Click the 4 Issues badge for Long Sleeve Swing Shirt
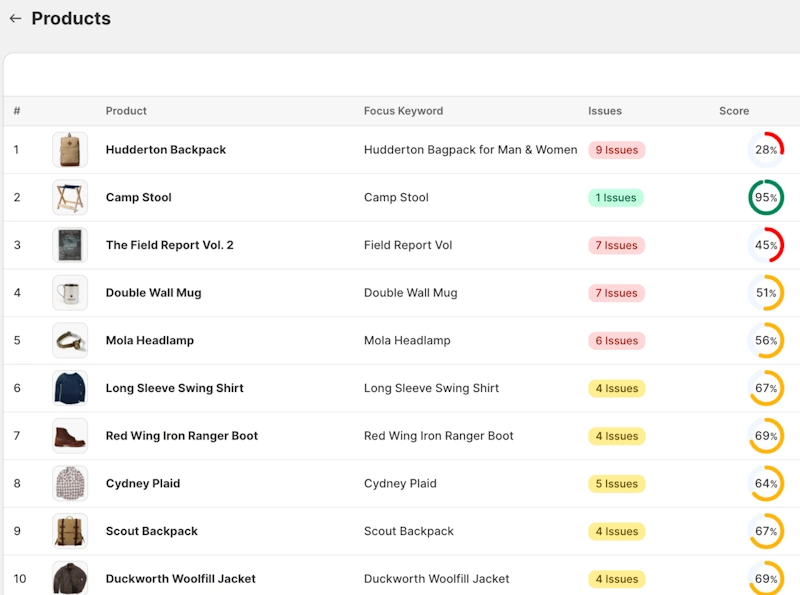The height and width of the screenshot is (595, 800). (x=617, y=388)
